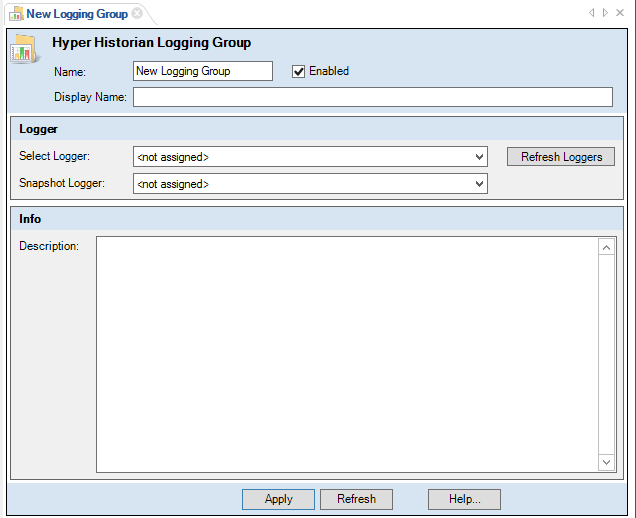Click the Hyper Historian folder chart icon
This screenshot has width=636, height=518.
tap(24, 49)
